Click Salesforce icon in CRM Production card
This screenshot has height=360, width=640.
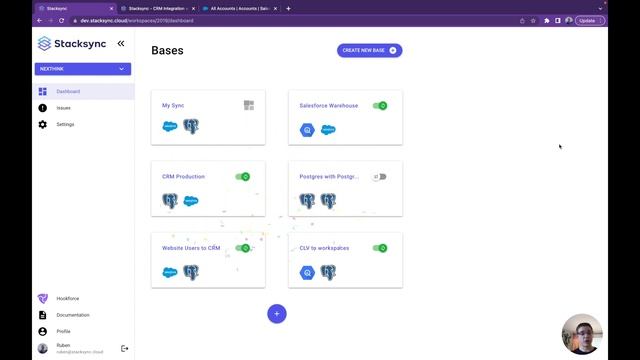pyautogui.click(x=191, y=201)
